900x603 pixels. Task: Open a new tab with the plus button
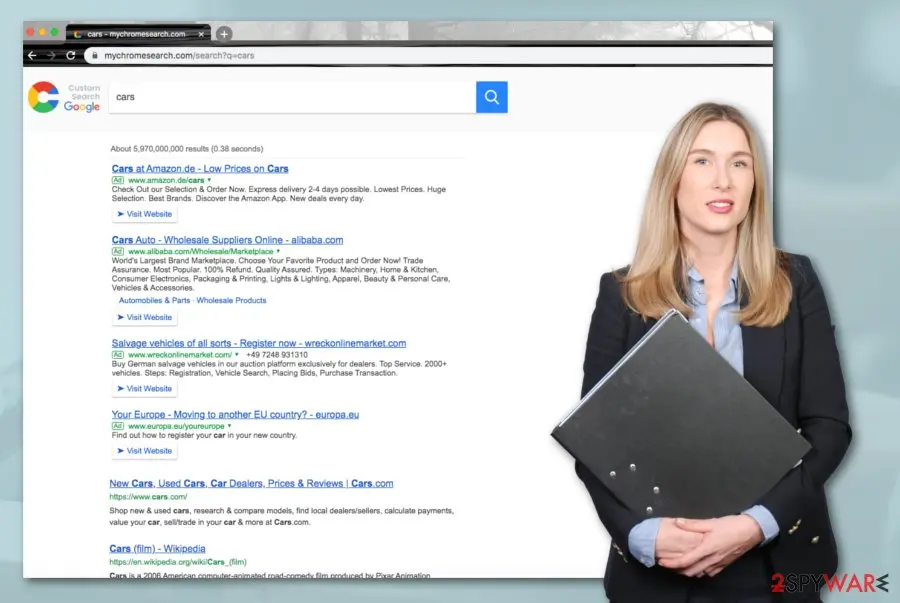(x=224, y=34)
